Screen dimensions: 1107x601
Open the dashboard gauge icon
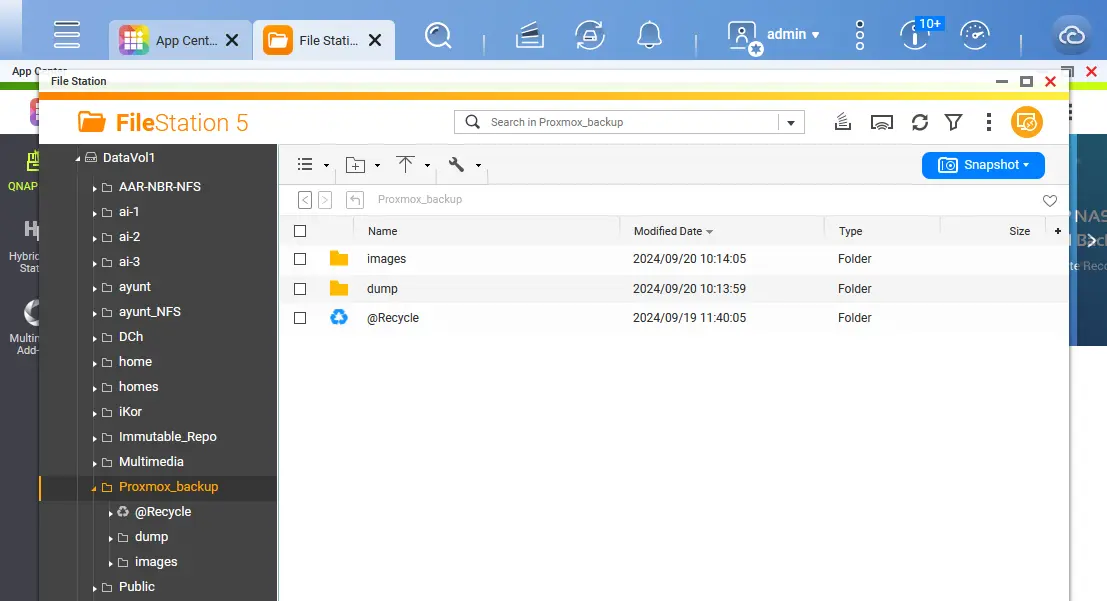point(975,35)
